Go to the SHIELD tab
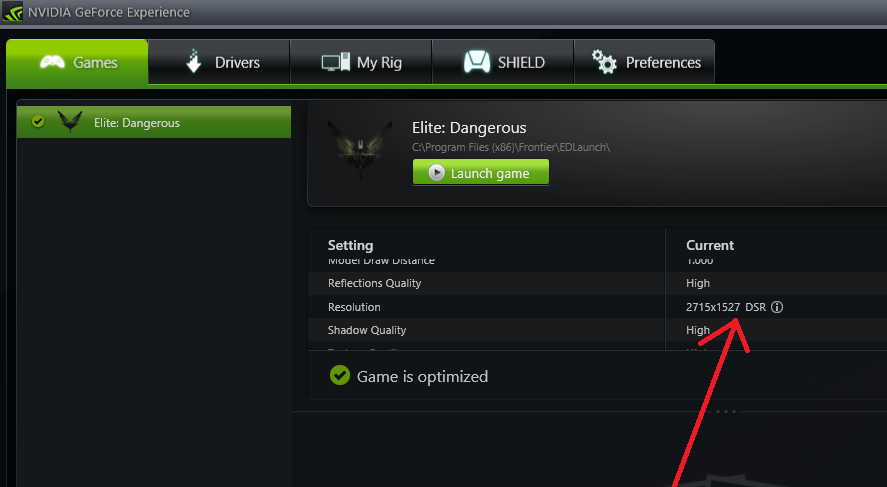 503,62
